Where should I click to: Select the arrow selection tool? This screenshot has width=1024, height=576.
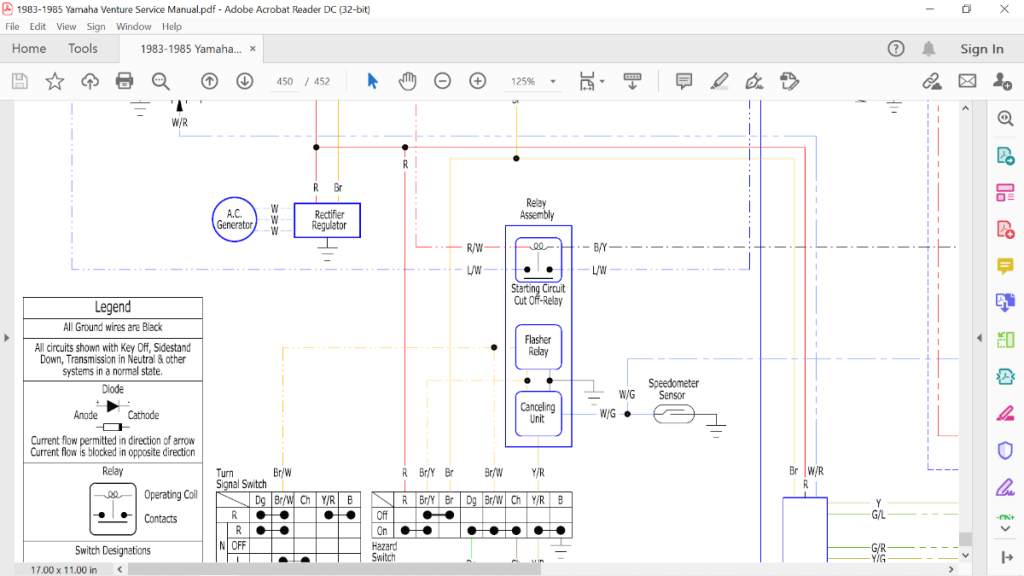click(372, 81)
